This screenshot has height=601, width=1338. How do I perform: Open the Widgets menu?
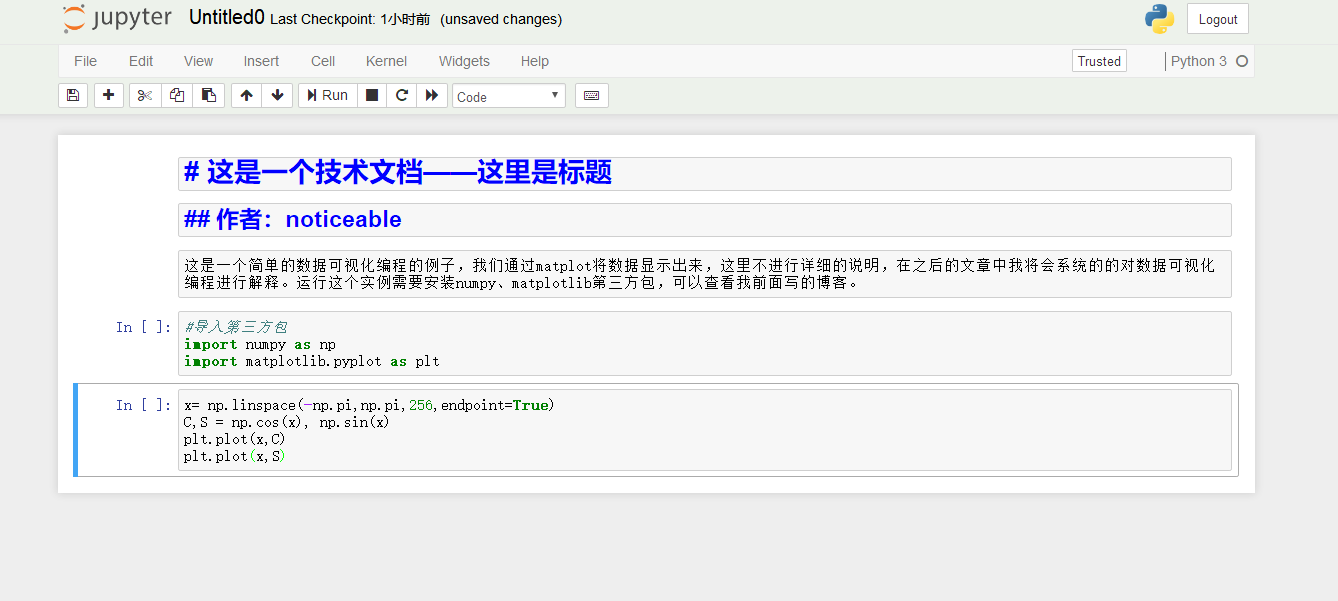tap(464, 61)
